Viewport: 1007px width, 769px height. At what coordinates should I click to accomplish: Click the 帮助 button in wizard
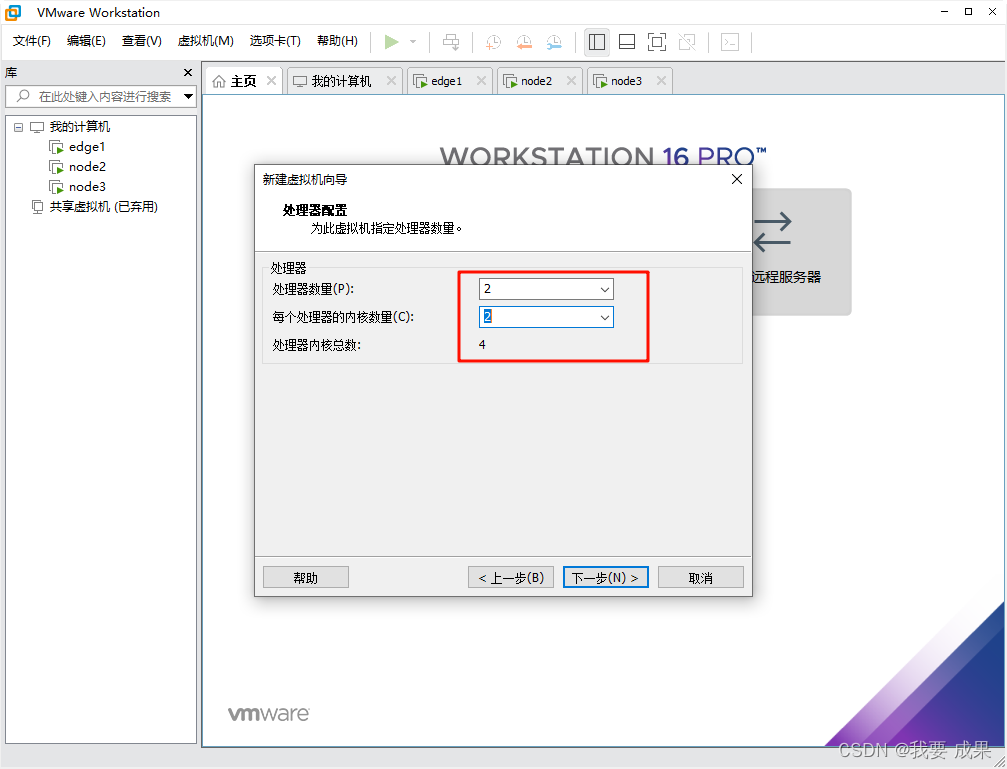click(x=305, y=576)
